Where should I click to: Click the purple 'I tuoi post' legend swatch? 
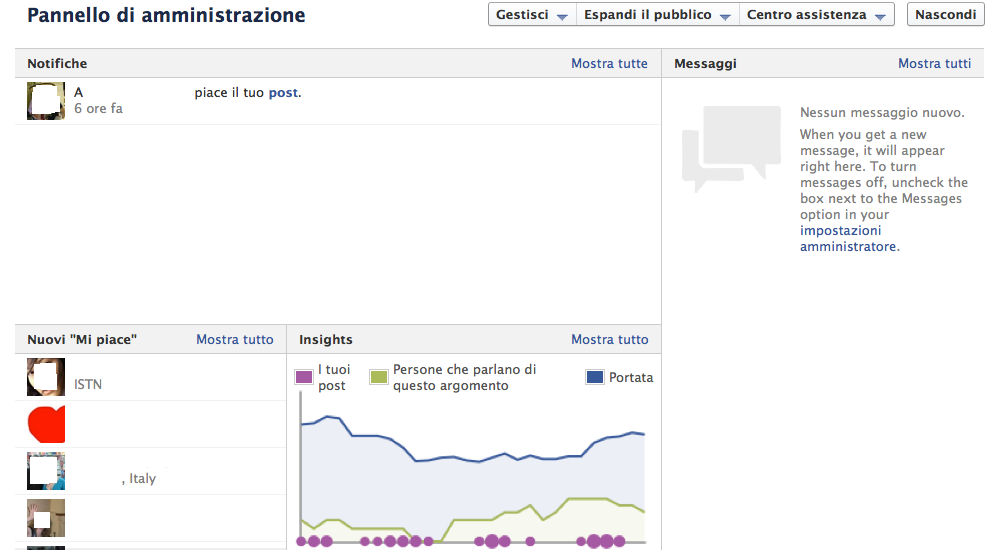coord(304,377)
